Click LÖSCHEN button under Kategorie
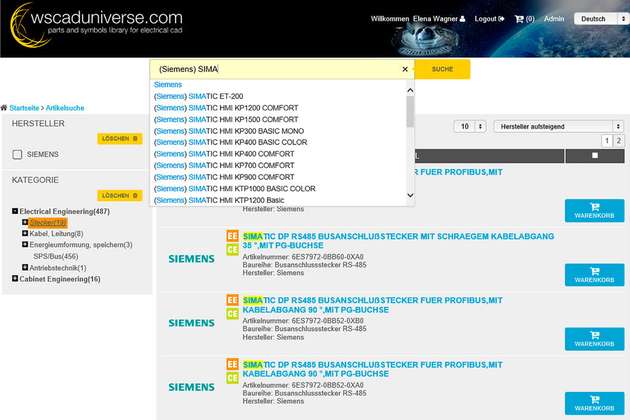The height and width of the screenshot is (420, 630). coord(120,196)
